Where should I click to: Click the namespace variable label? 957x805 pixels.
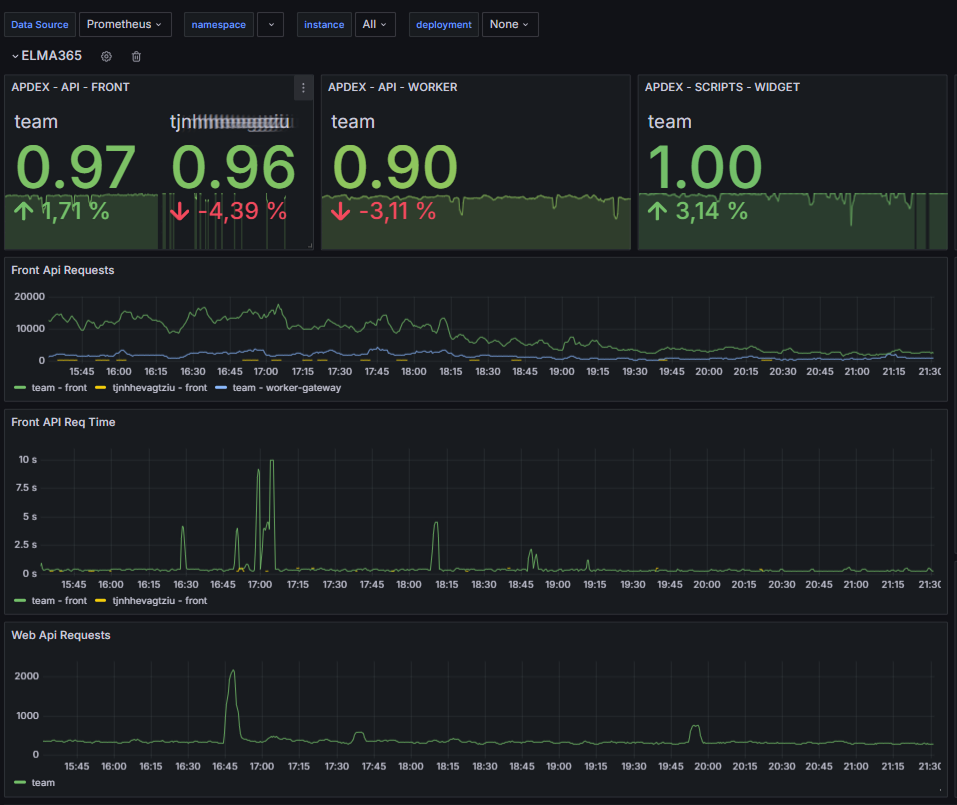point(218,24)
